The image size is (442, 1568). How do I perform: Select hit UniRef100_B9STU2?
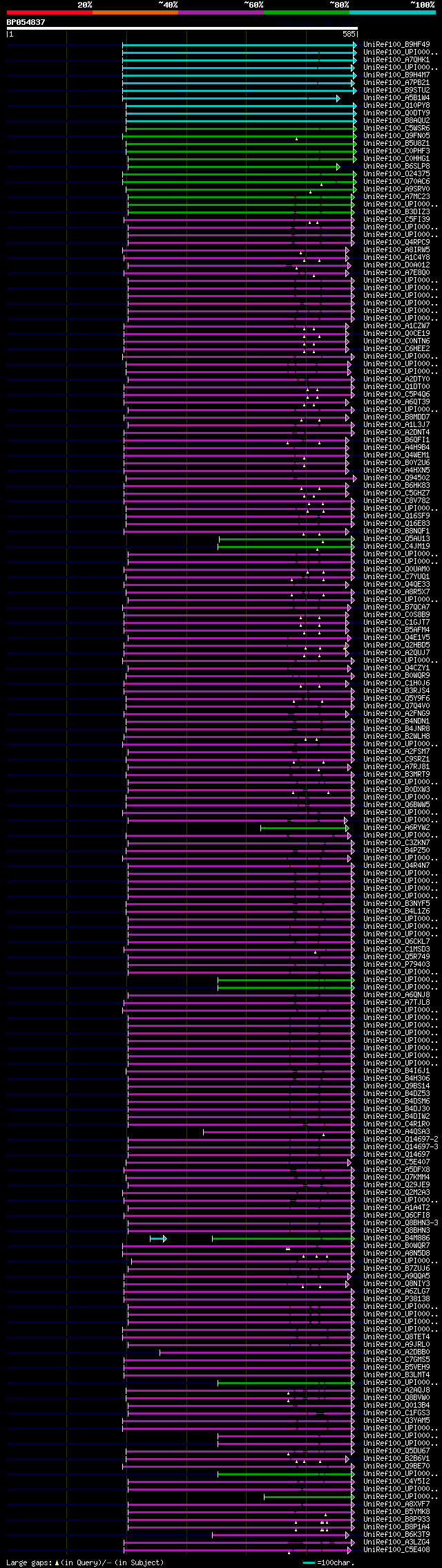396,90
